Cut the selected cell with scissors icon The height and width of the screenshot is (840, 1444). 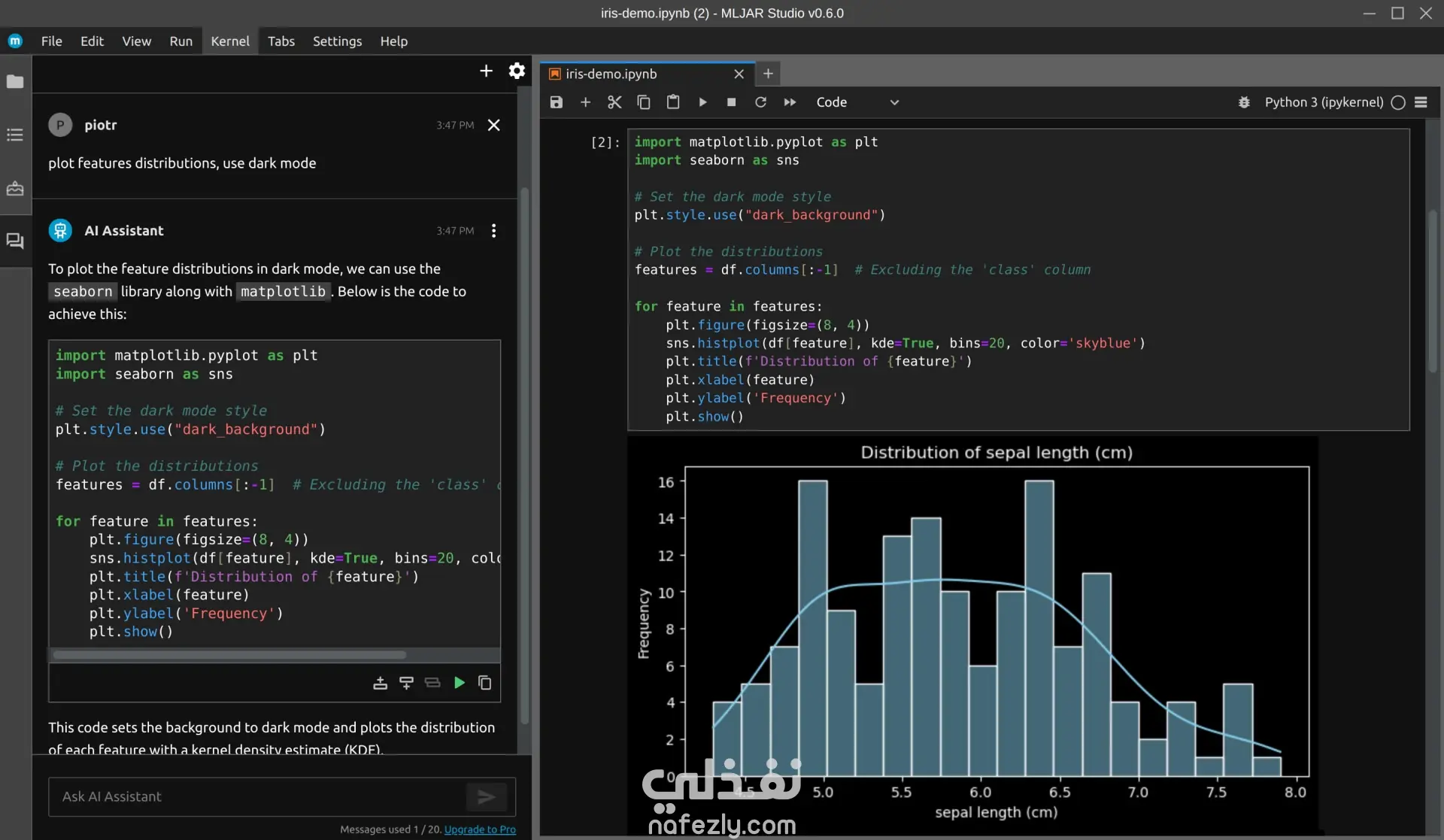point(614,102)
